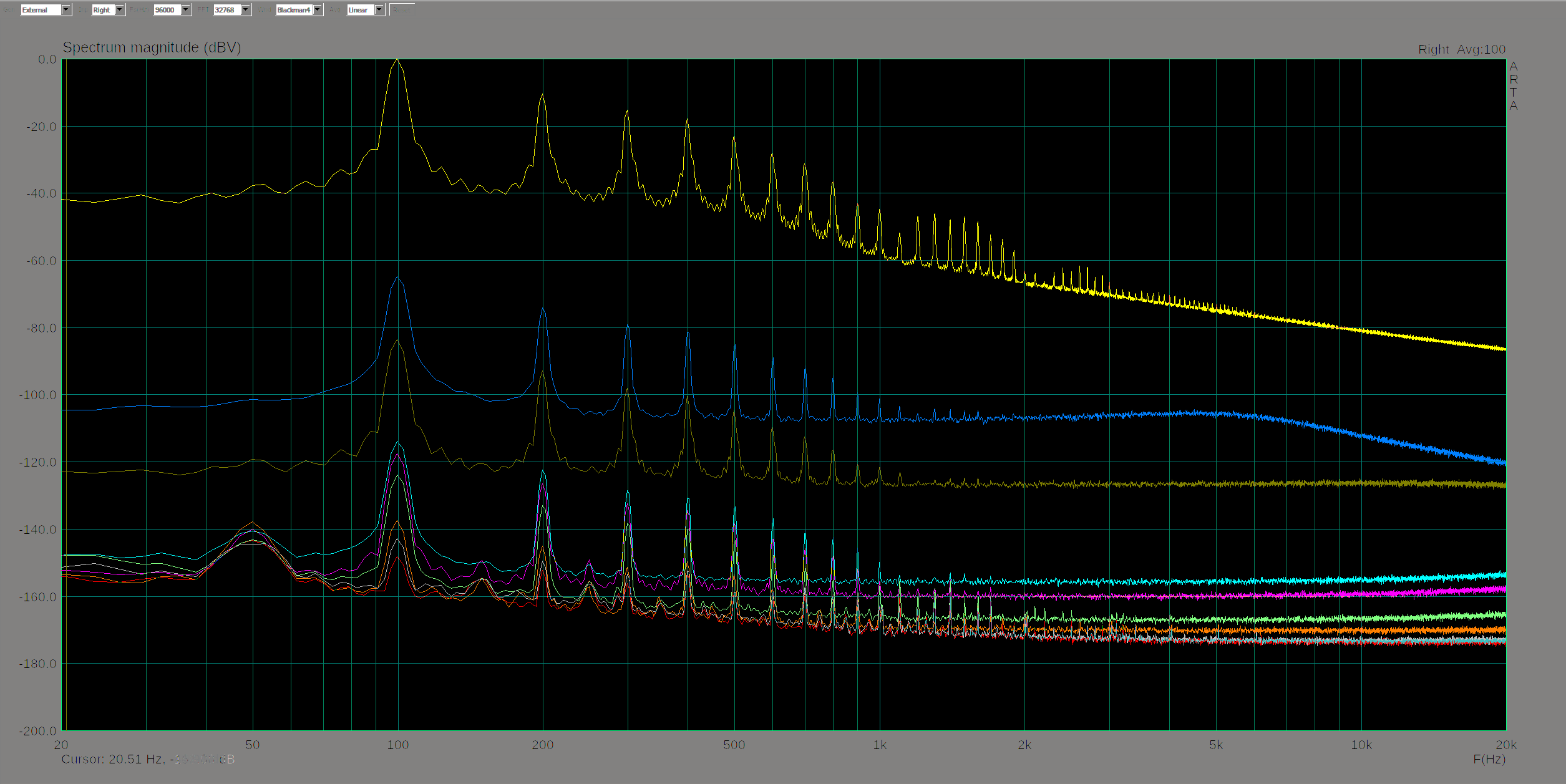The image size is (1566, 784).
Task: Click the 'F(Hz)' axis label
Action: coord(1489,759)
